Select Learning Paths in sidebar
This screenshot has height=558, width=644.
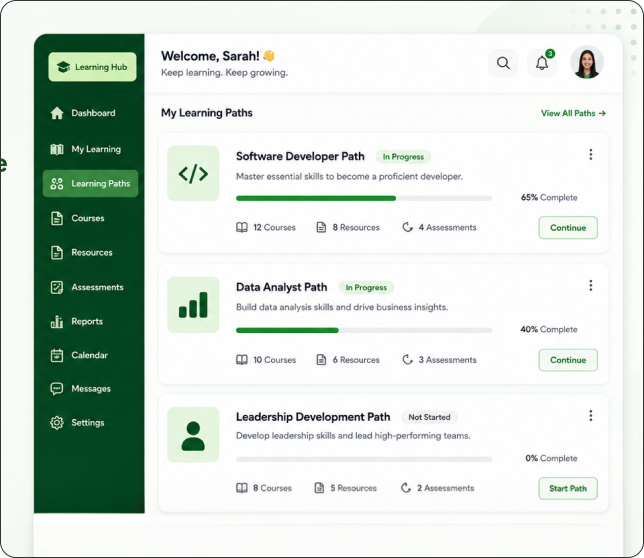[x=90, y=184]
